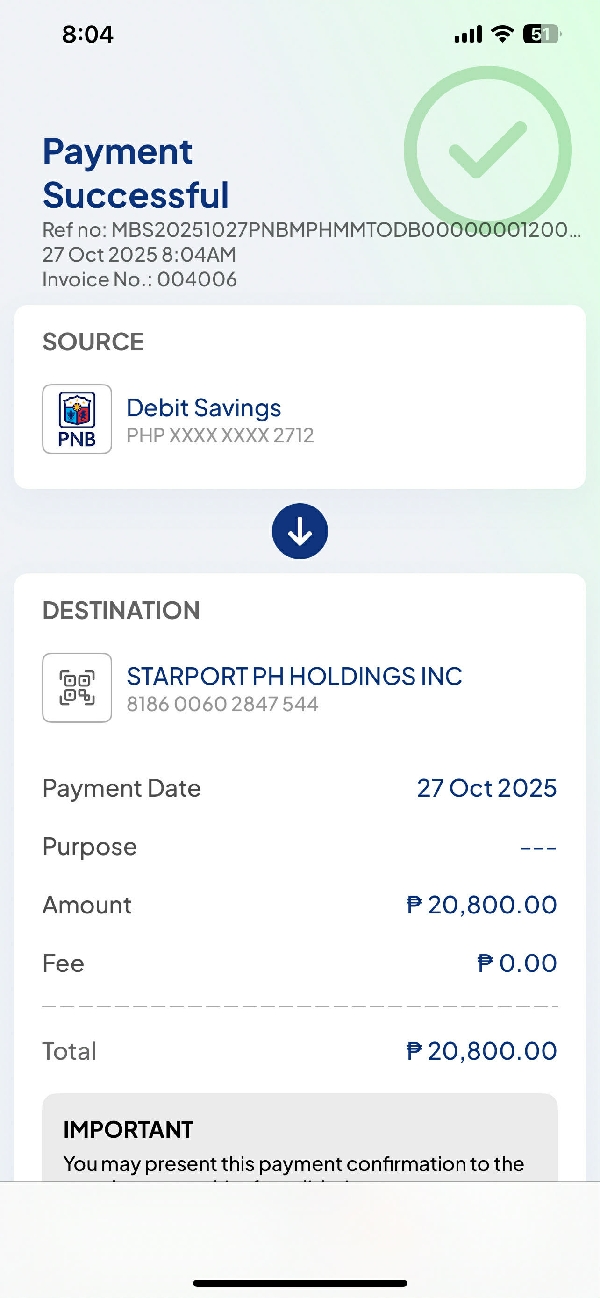
Task: Select the Debit Savings account name
Action: [x=203, y=407]
